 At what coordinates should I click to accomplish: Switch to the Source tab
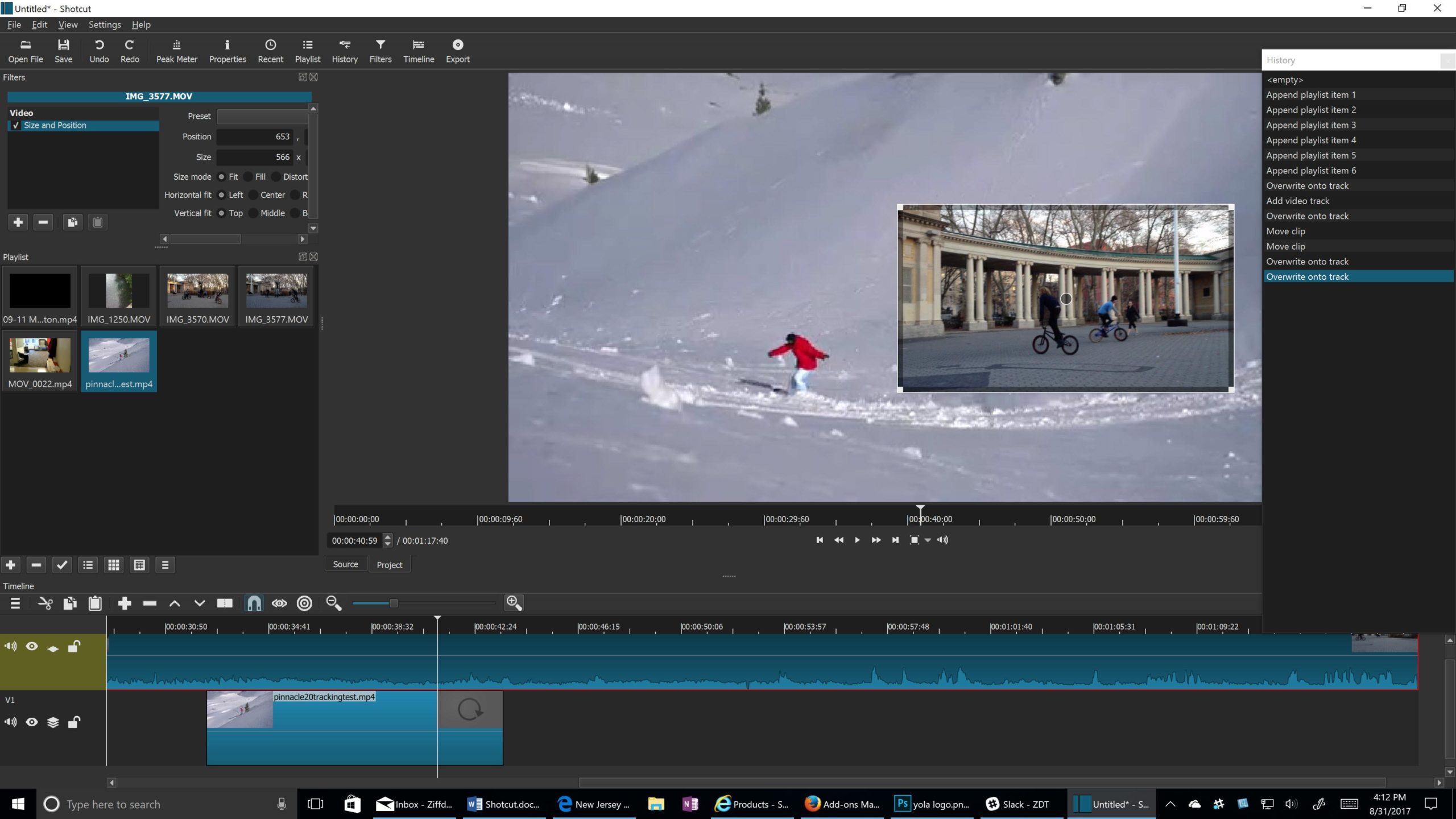[x=345, y=564]
